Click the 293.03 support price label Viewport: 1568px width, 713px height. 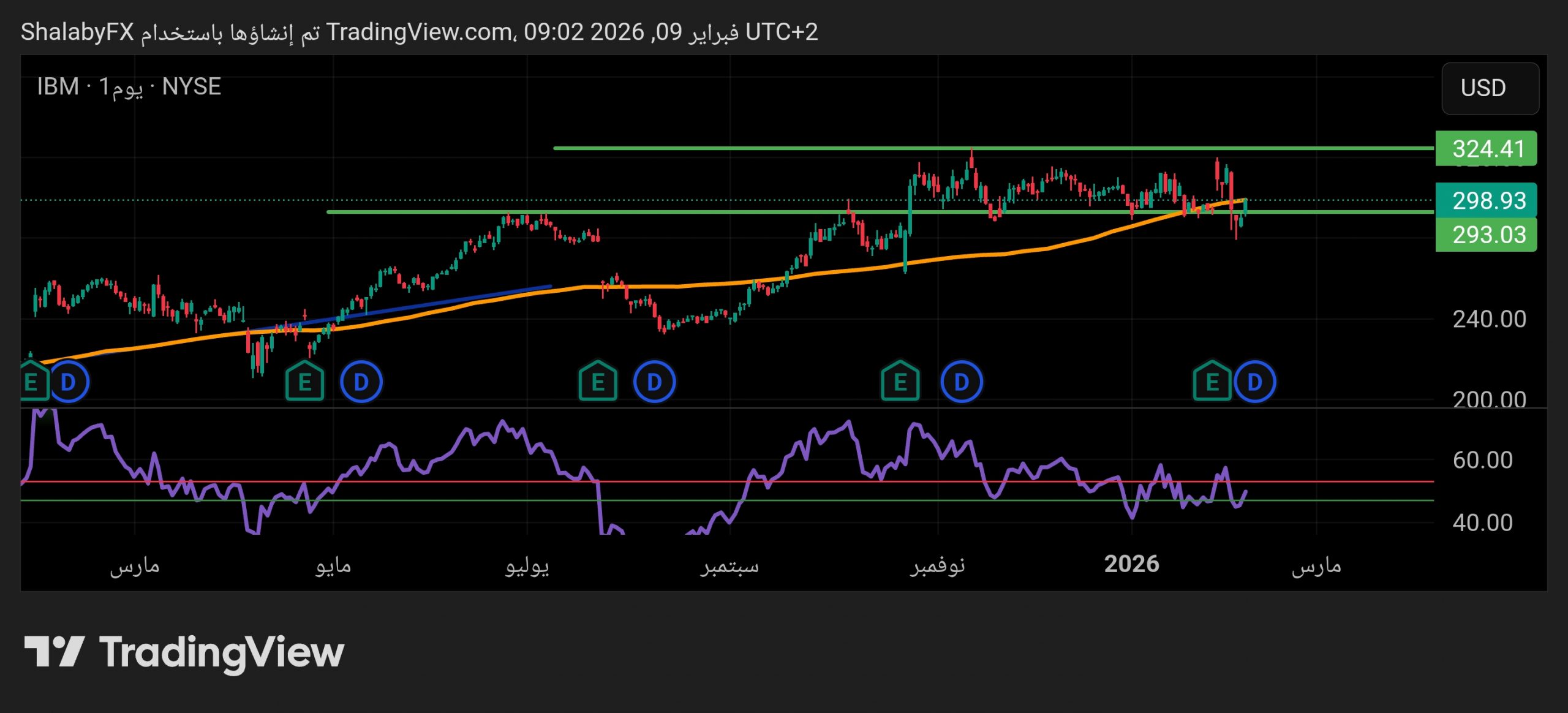pyautogui.click(x=1486, y=235)
